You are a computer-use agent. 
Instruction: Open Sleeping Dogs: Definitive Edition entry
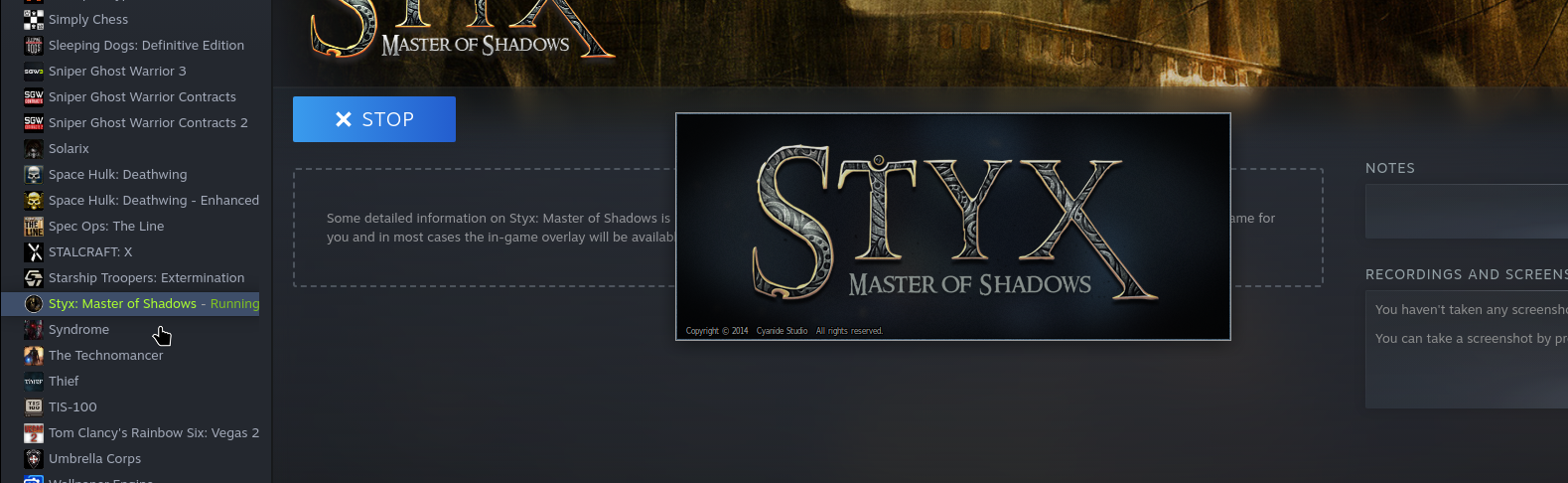pyautogui.click(x=130, y=45)
